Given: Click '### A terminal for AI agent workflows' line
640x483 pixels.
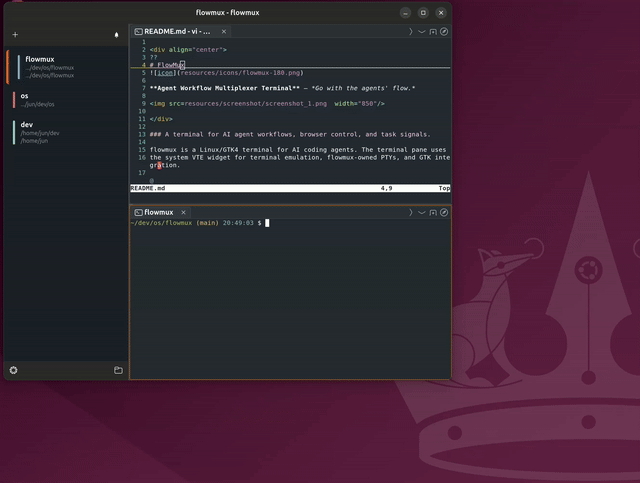Looking at the screenshot, I should point(290,134).
